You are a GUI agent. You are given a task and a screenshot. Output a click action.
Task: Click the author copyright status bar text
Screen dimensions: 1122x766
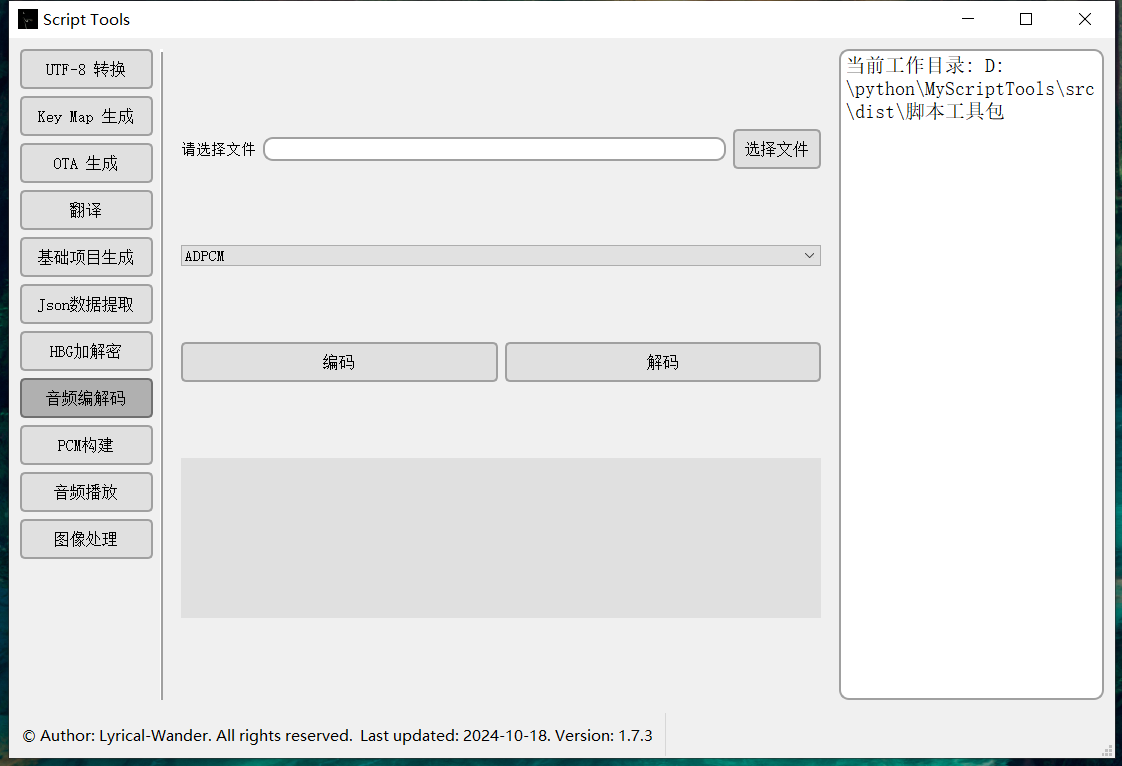click(x=337, y=736)
